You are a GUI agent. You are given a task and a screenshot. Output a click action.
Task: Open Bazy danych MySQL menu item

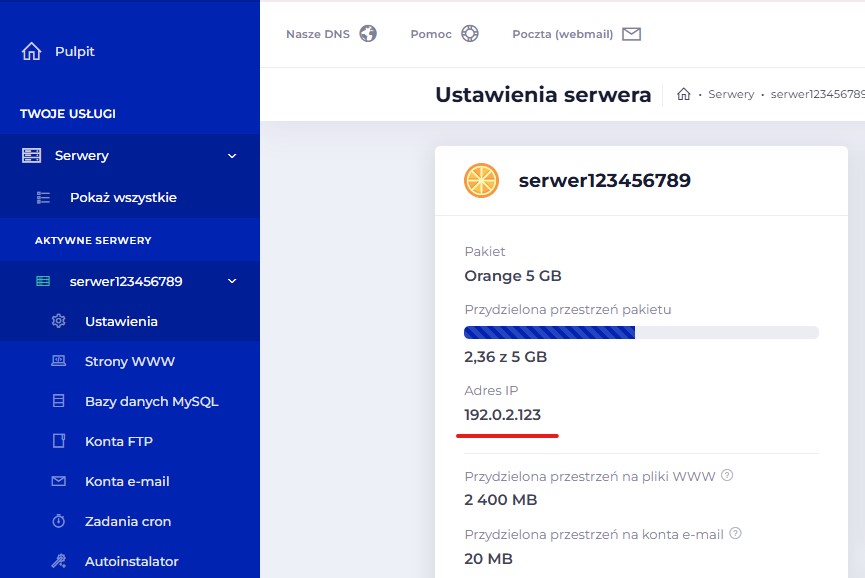tap(151, 401)
